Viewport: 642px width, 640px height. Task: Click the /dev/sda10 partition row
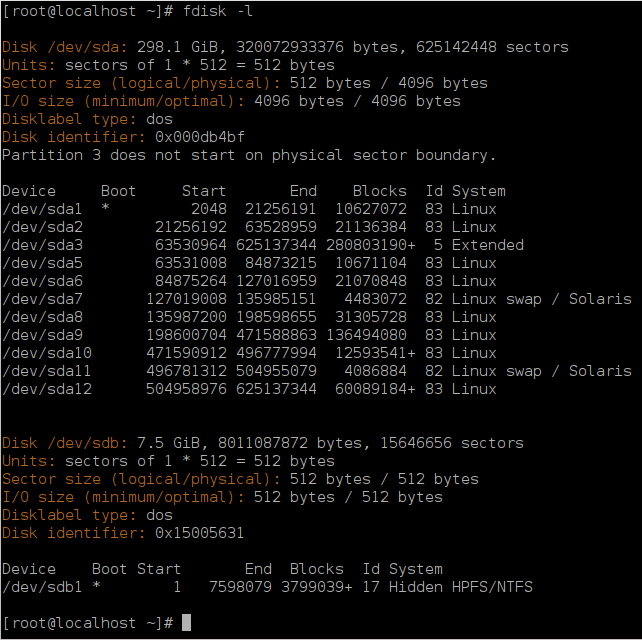(249, 353)
